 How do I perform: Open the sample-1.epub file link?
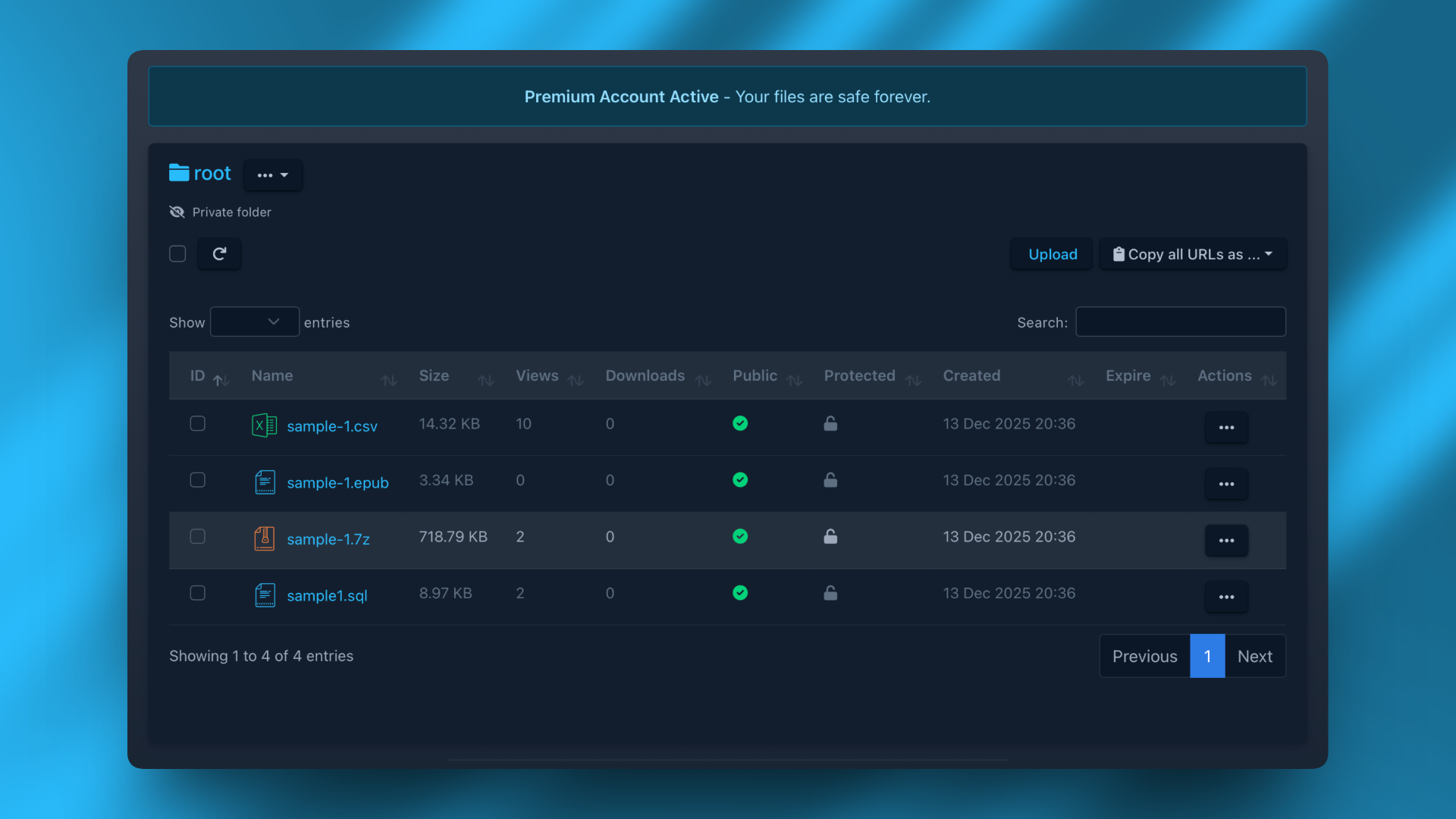338,482
